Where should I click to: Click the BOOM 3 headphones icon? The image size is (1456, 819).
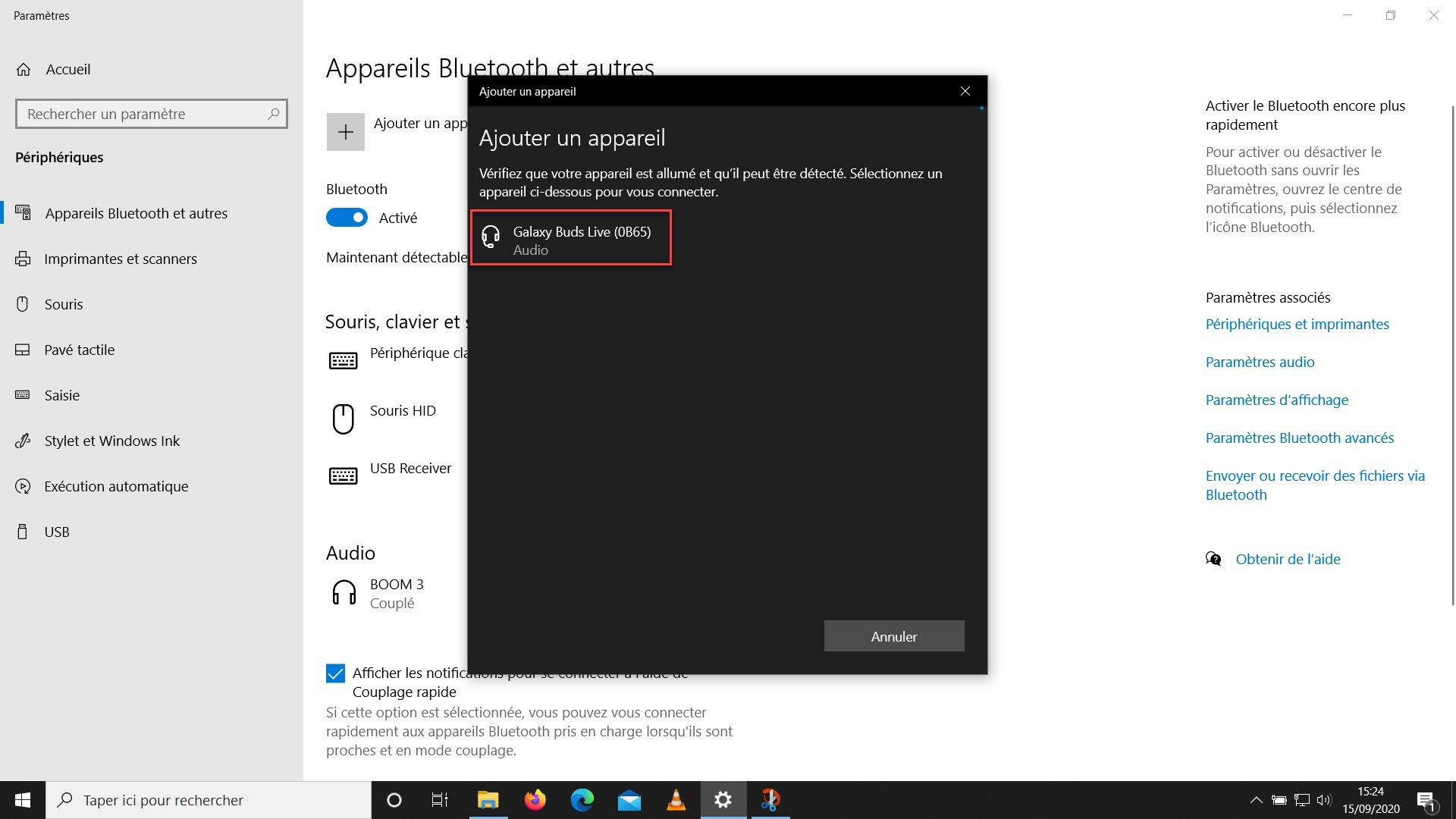point(344,593)
